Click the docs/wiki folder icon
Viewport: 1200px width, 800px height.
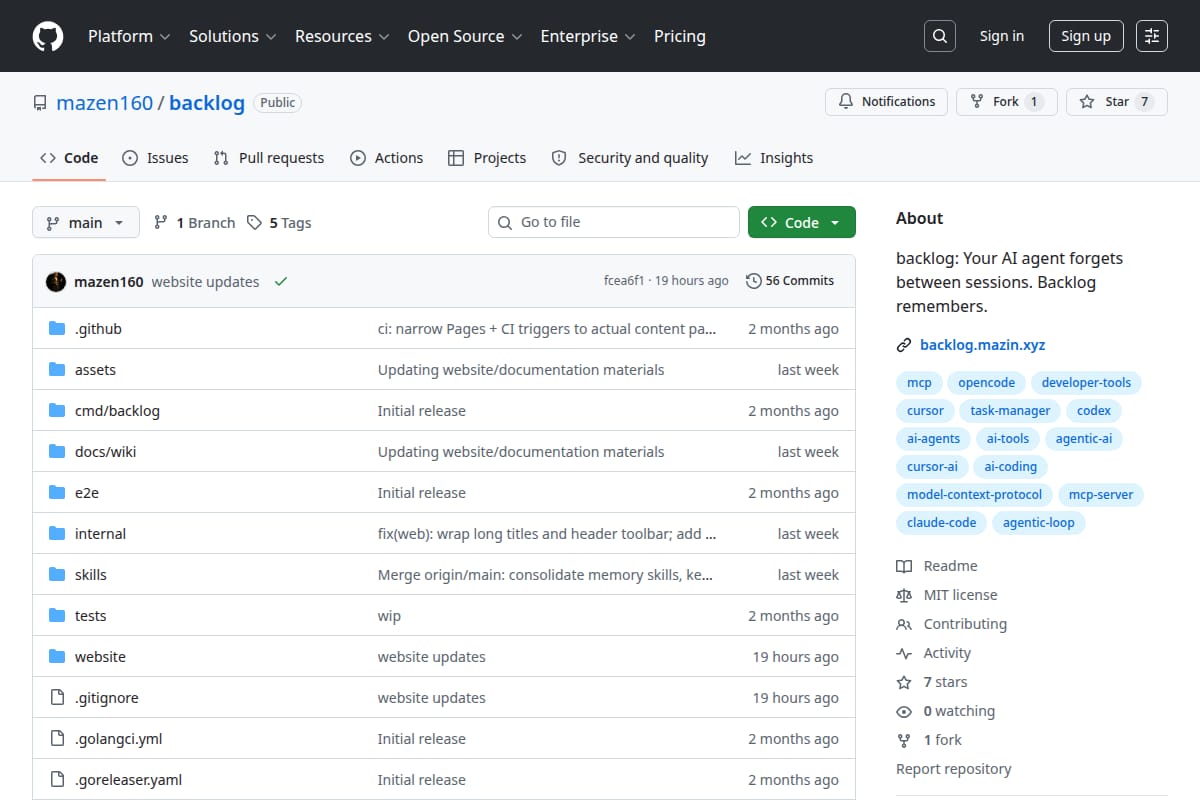57,452
